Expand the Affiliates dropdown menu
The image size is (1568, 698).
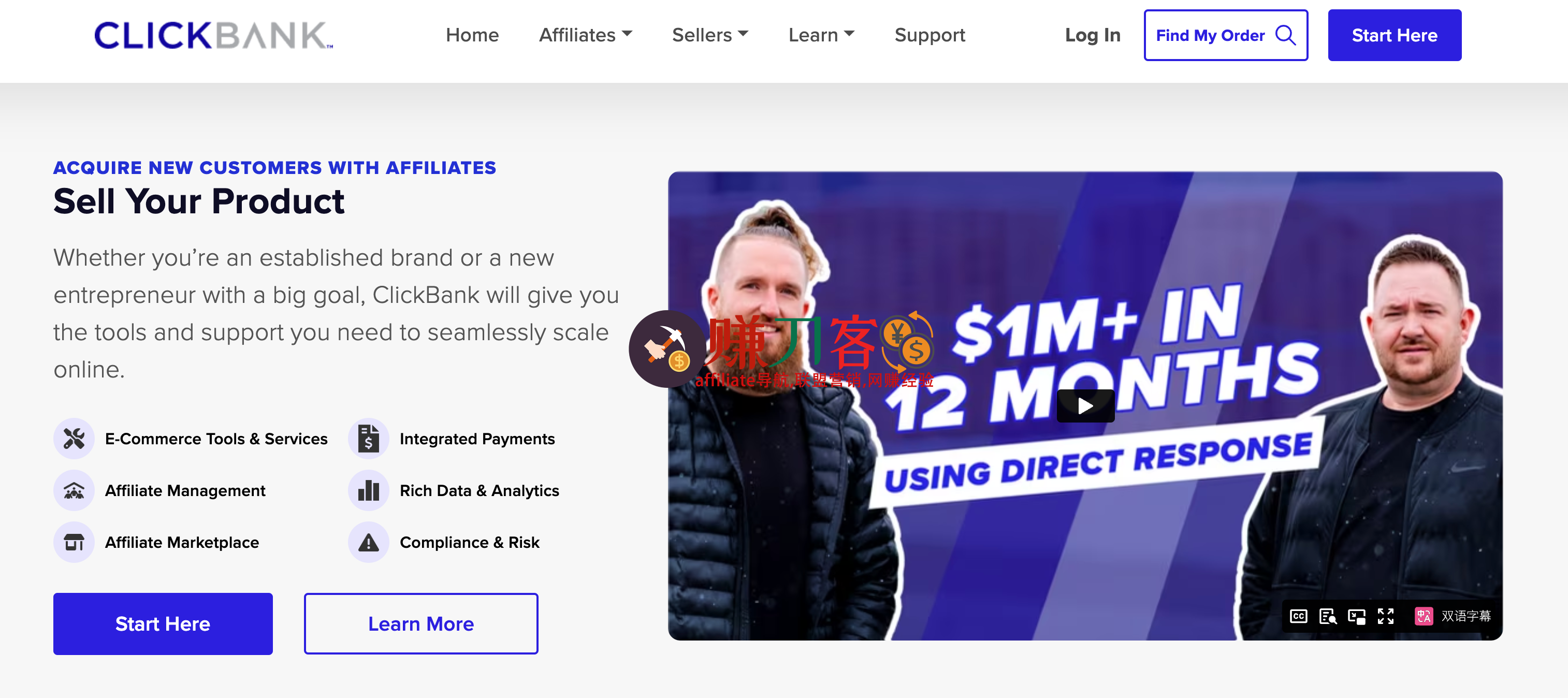pos(585,35)
